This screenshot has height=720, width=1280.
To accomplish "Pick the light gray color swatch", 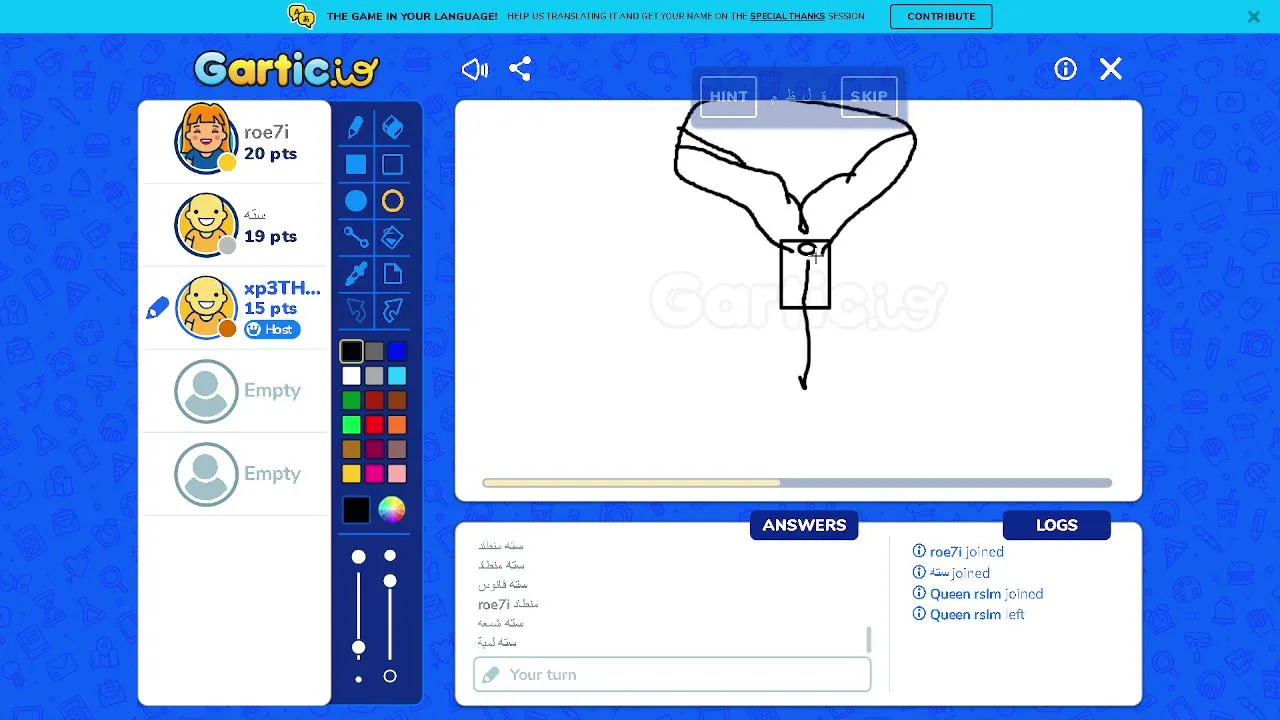I will pyautogui.click(x=374, y=376).
